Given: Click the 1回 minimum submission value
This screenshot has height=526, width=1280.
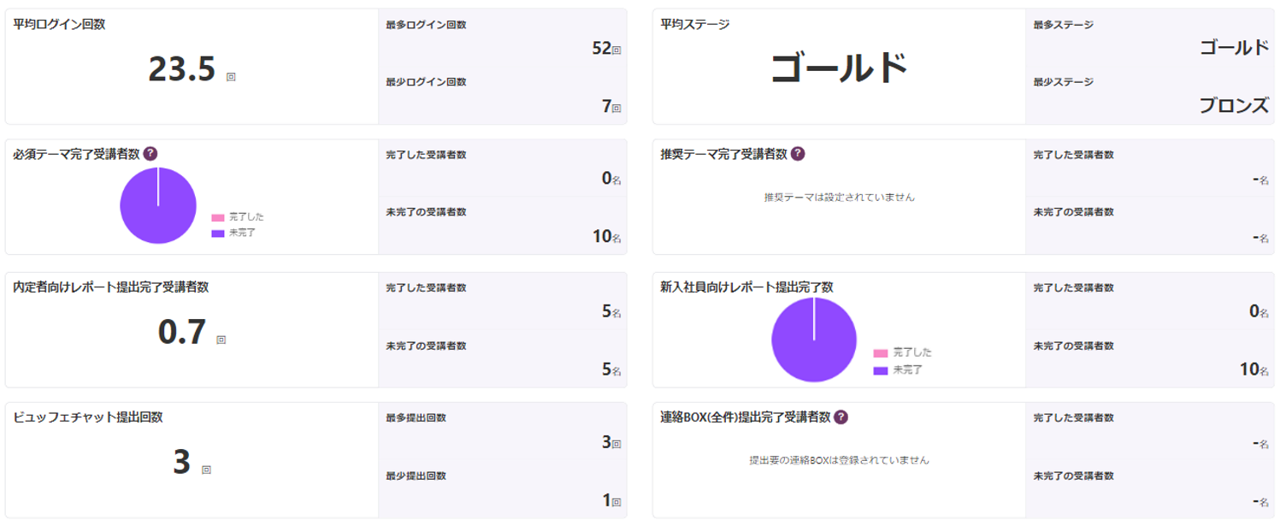Looking at the screenshot, I should [x=611, y=500].
